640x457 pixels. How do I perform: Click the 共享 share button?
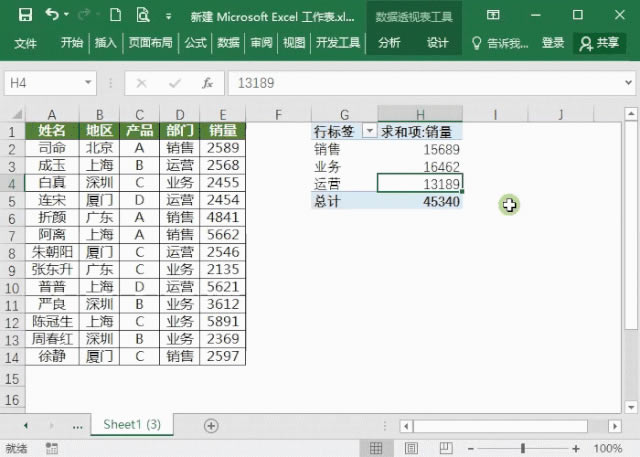(599, 43)
